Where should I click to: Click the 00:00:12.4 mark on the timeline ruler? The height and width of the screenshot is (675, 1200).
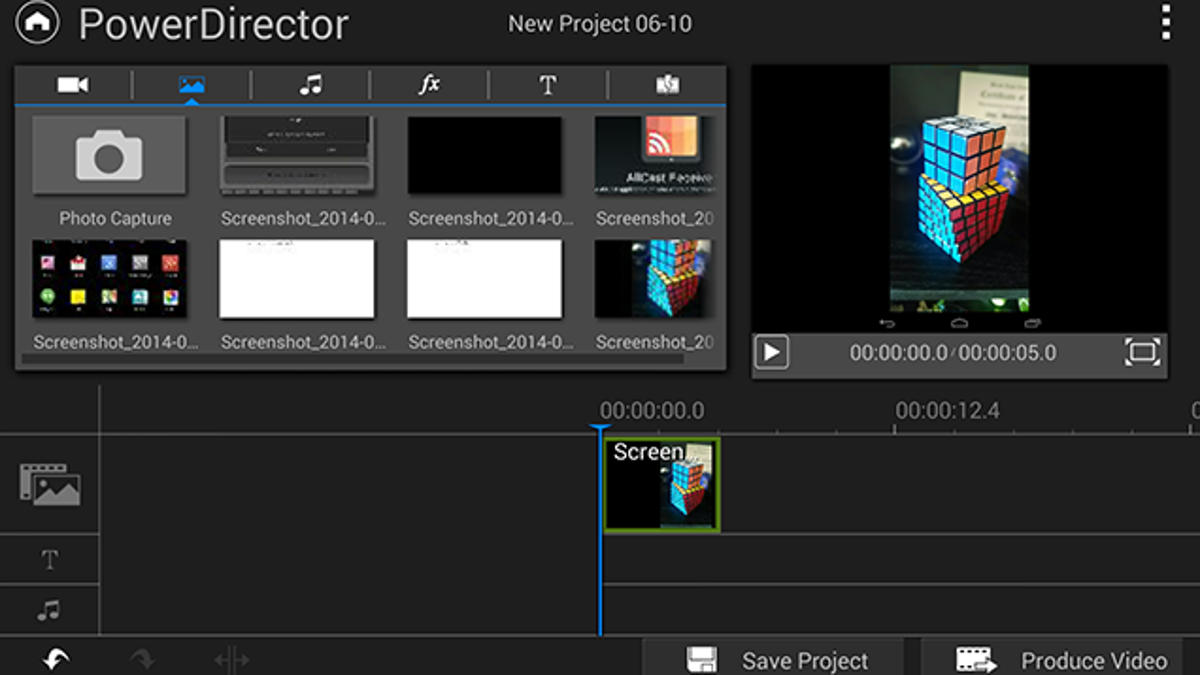pyautogui.click(x=947, y=411)
